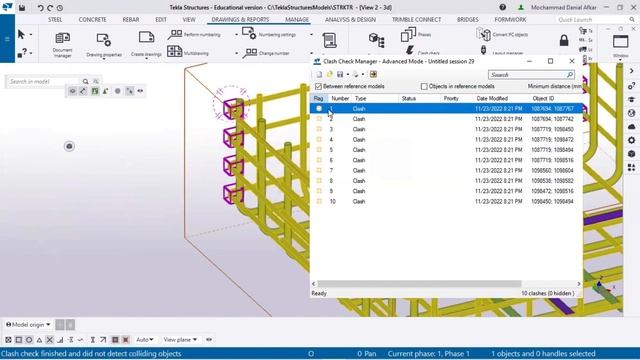The width and height of the screenshot is (640, 360).
Task: Open Numbering settings
Action: point(269,34)
